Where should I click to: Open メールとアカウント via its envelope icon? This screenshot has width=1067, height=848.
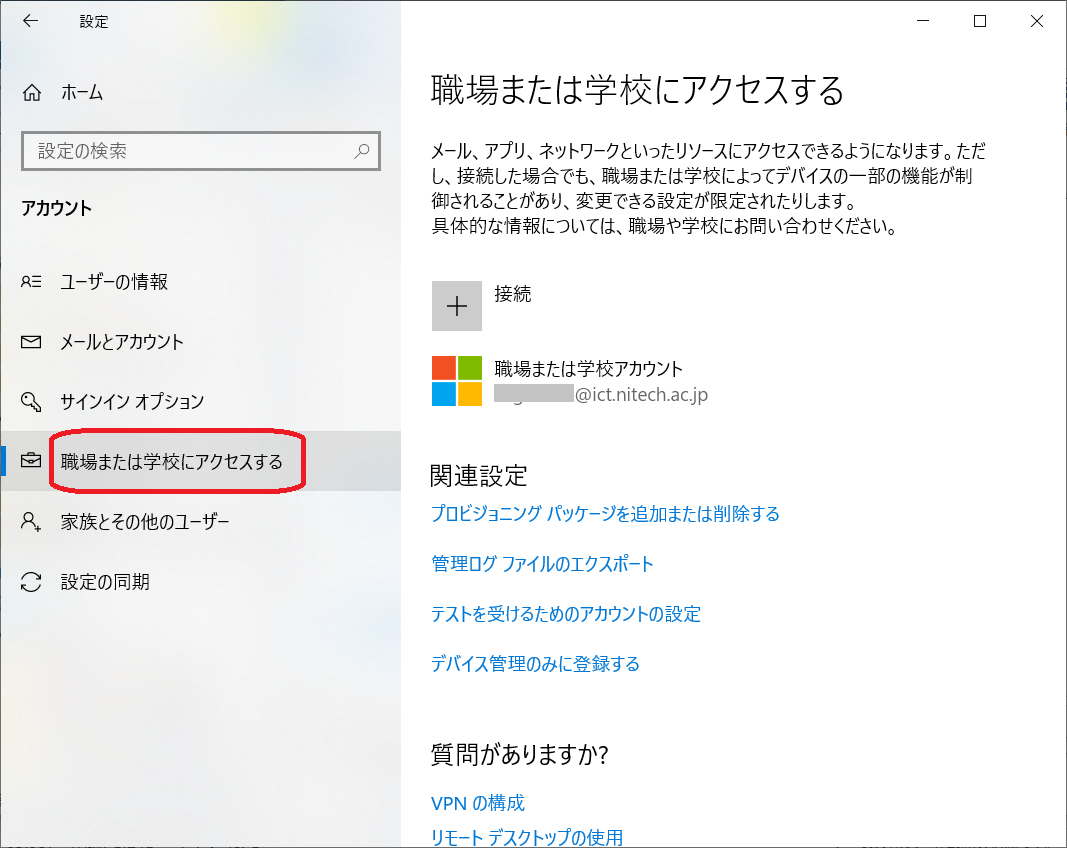[30, 341]
